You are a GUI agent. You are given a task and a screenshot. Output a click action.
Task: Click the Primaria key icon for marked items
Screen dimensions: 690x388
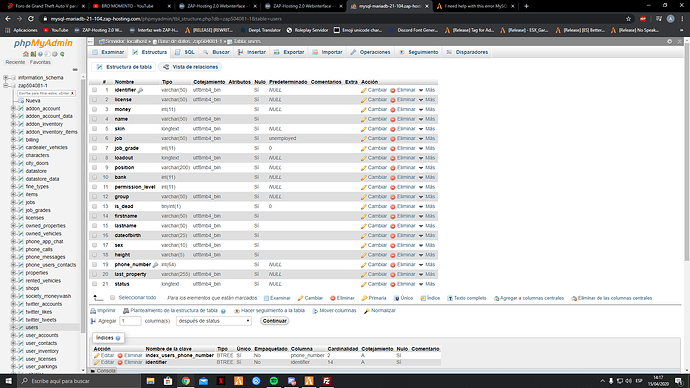click(364, 298)
